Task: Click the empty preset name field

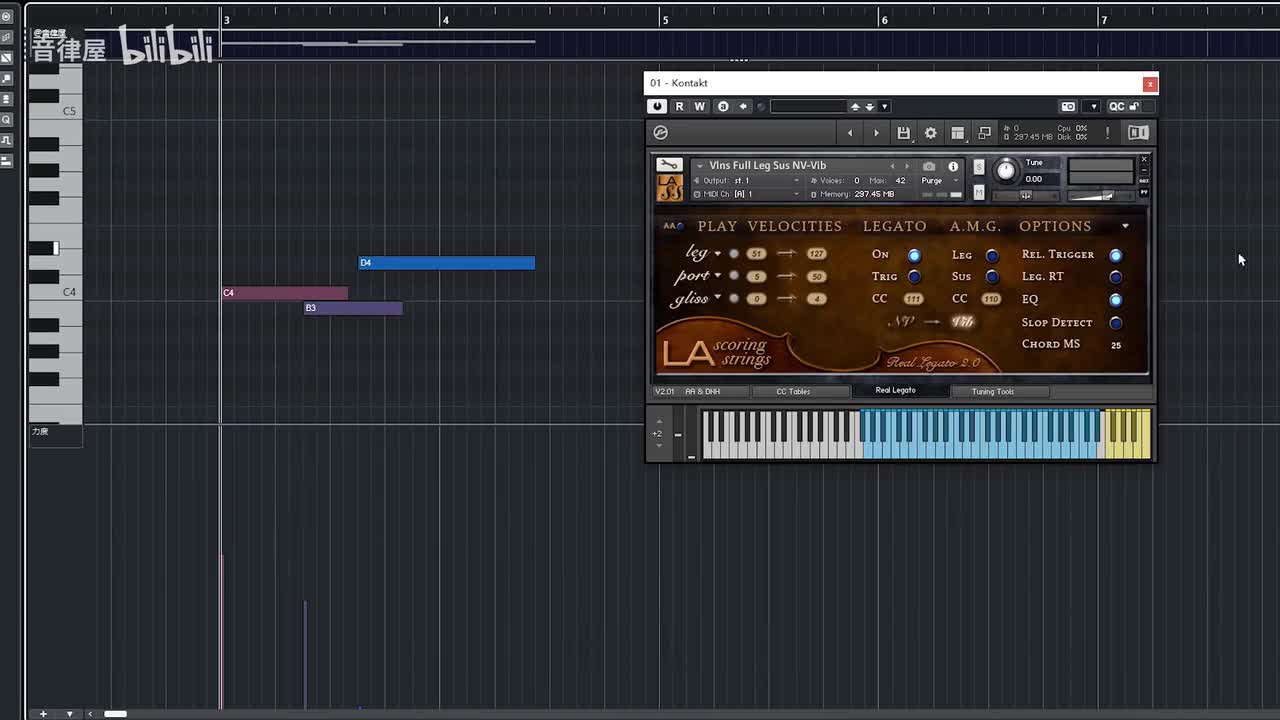Action: [808, 107]
